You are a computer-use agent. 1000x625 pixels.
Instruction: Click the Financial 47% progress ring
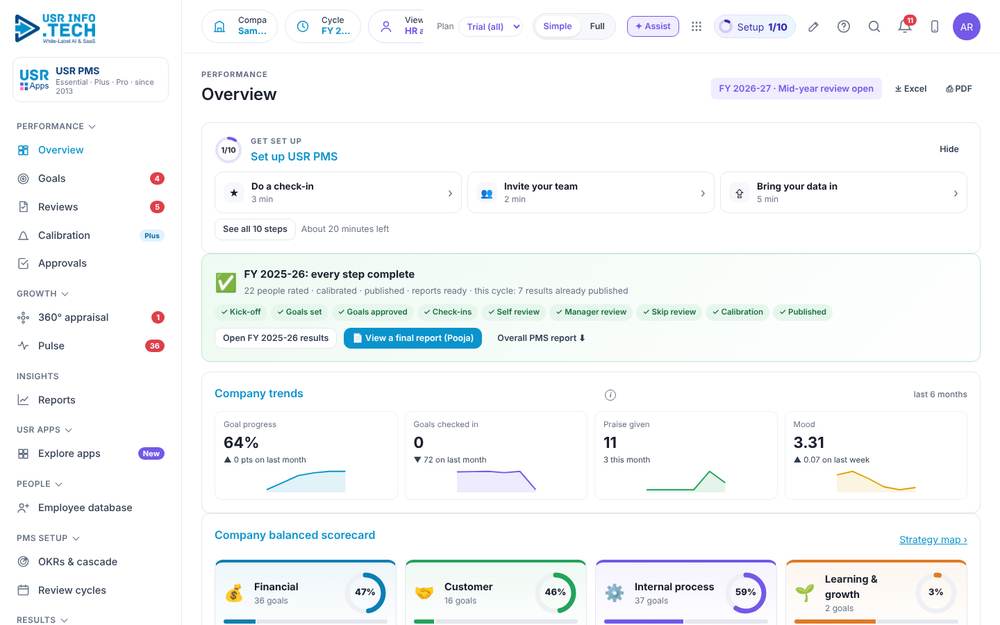point(365,592)
